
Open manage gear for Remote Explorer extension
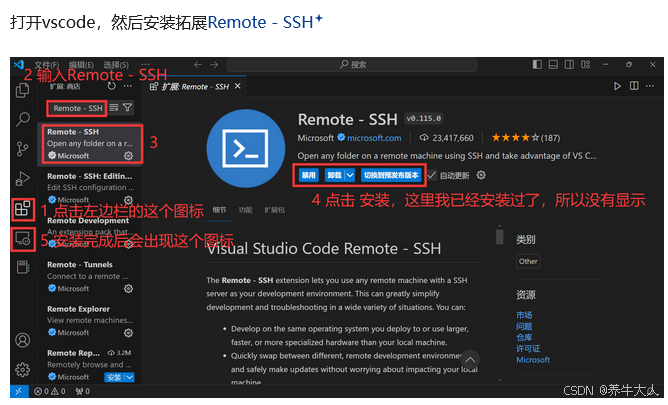point(128,333)
